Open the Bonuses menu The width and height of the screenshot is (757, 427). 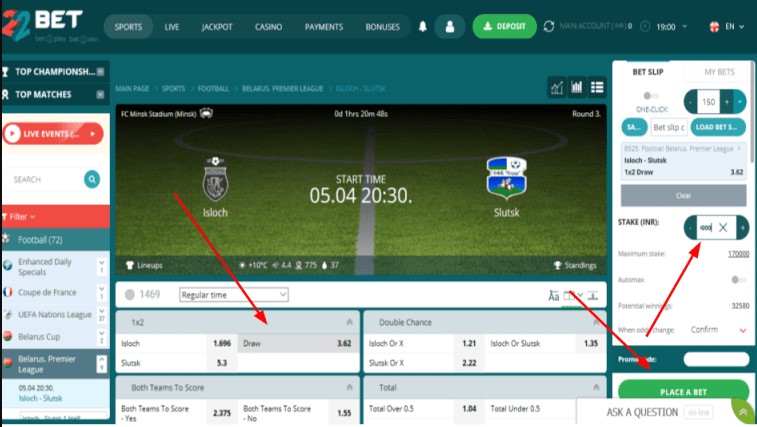(382, 27)
